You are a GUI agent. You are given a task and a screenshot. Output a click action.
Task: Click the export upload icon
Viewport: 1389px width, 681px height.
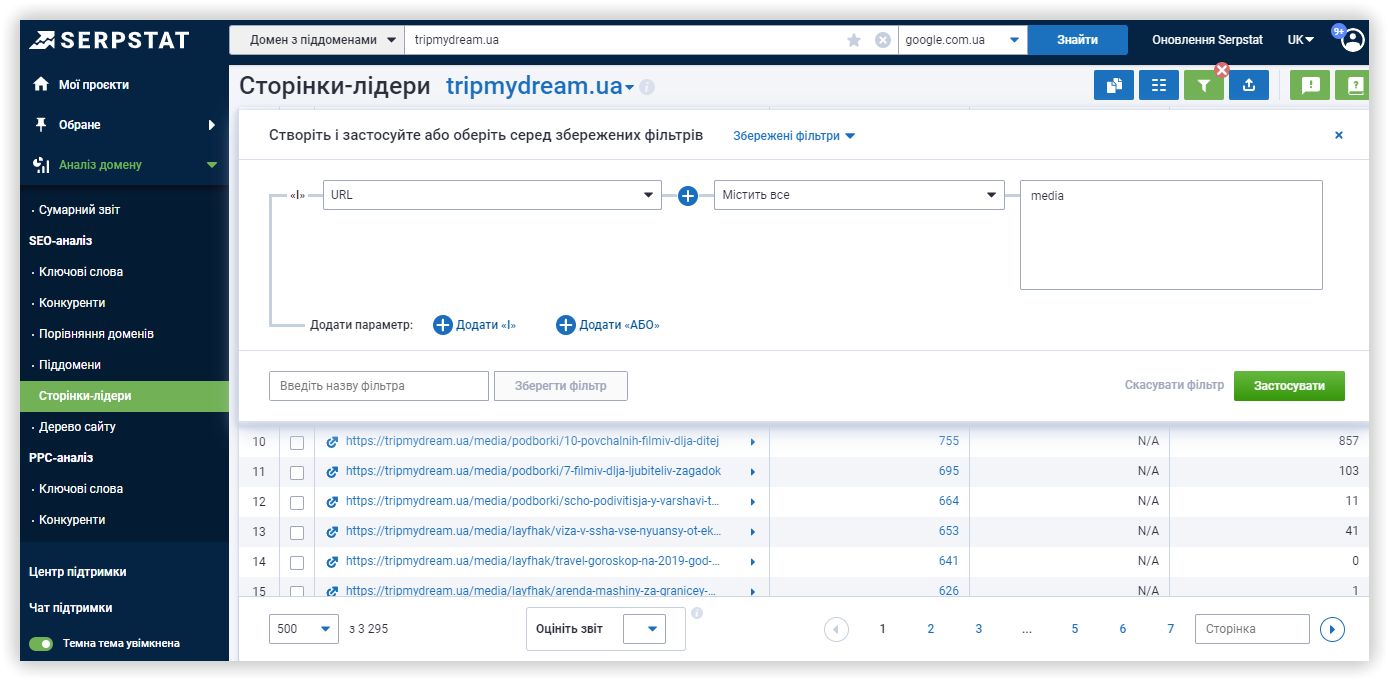pyautogui.click(x=1249, y=86)
